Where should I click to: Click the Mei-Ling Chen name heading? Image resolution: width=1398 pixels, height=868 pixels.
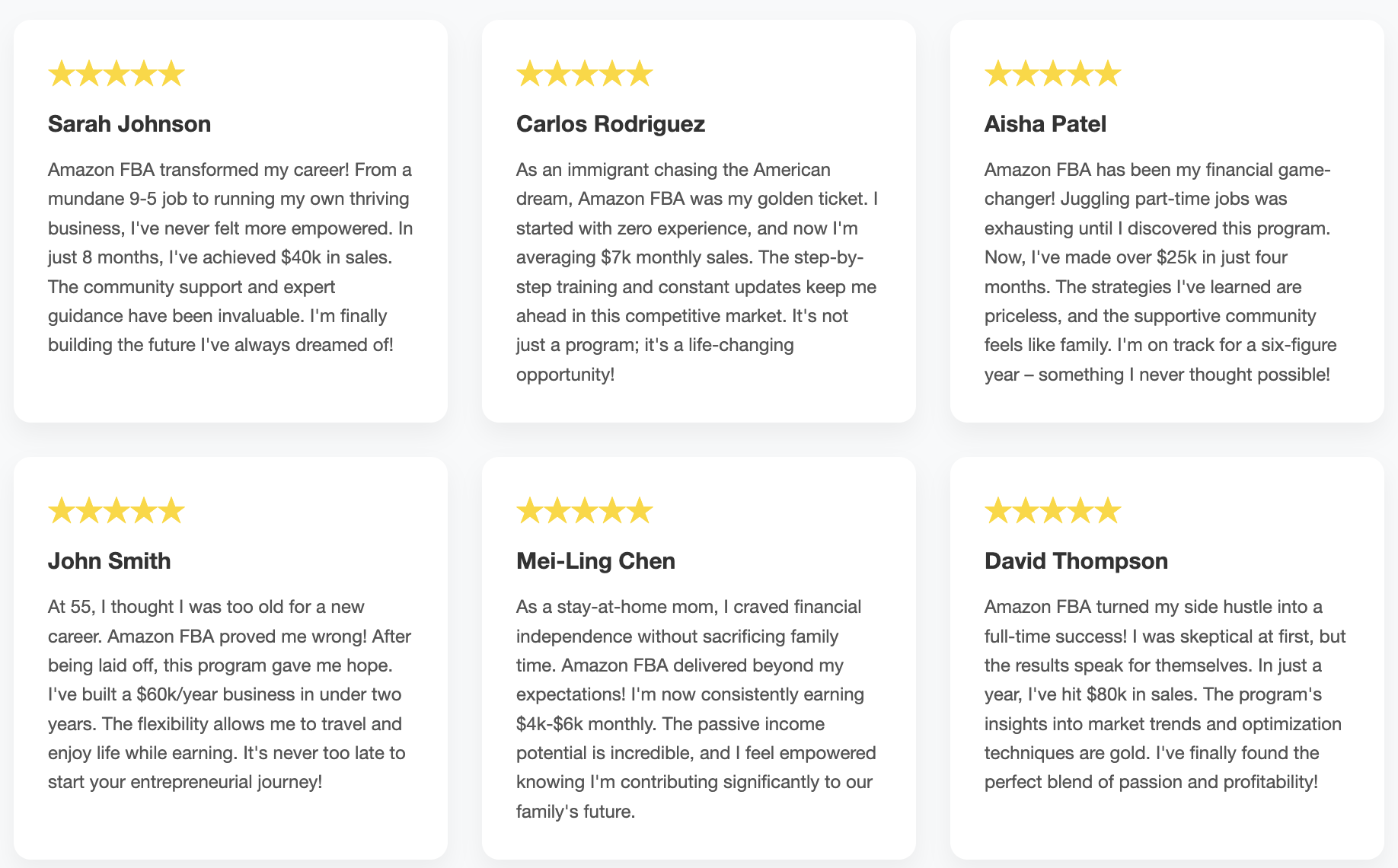595,561
